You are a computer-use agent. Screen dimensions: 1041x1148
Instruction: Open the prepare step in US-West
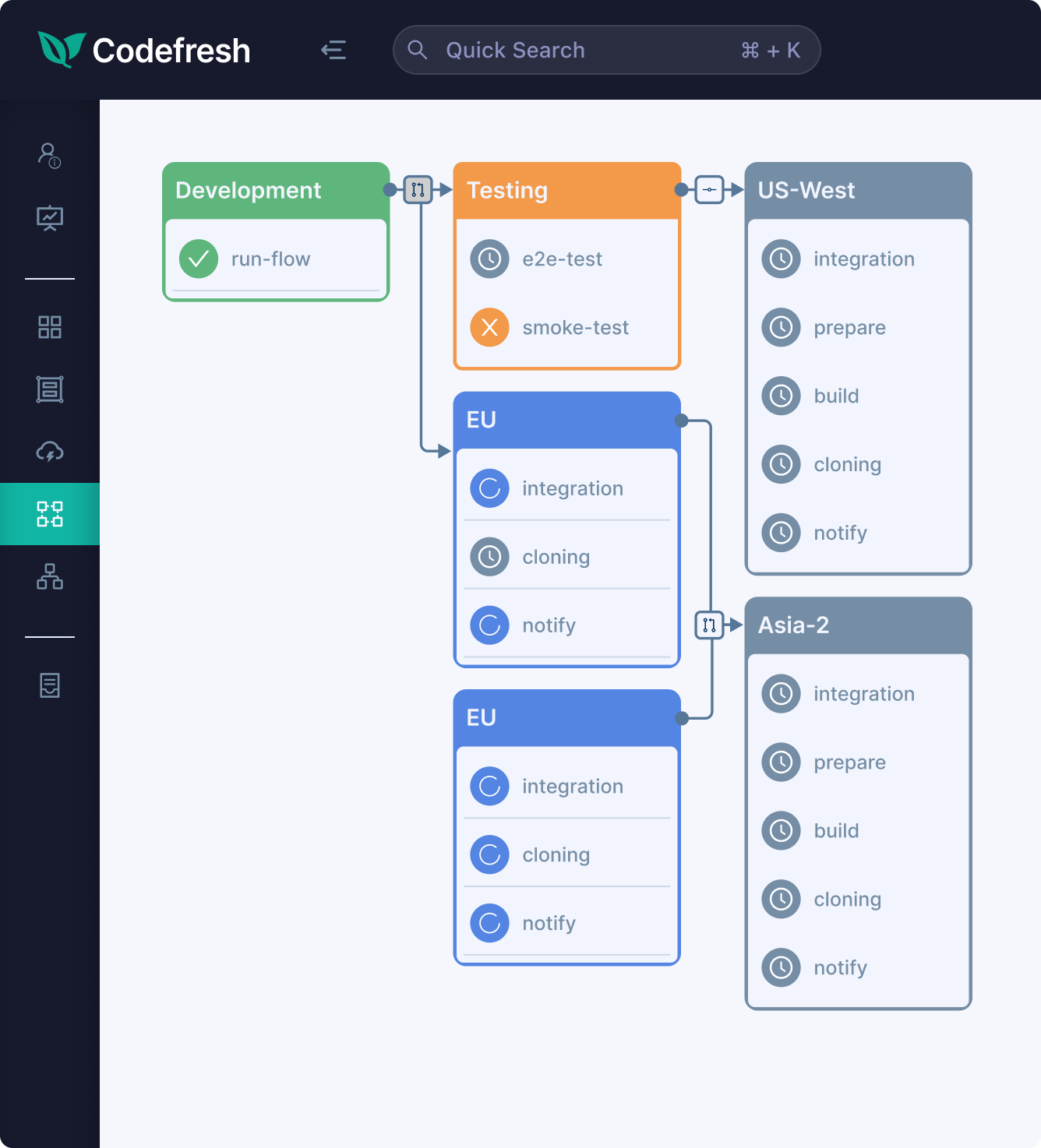point(859,327)
